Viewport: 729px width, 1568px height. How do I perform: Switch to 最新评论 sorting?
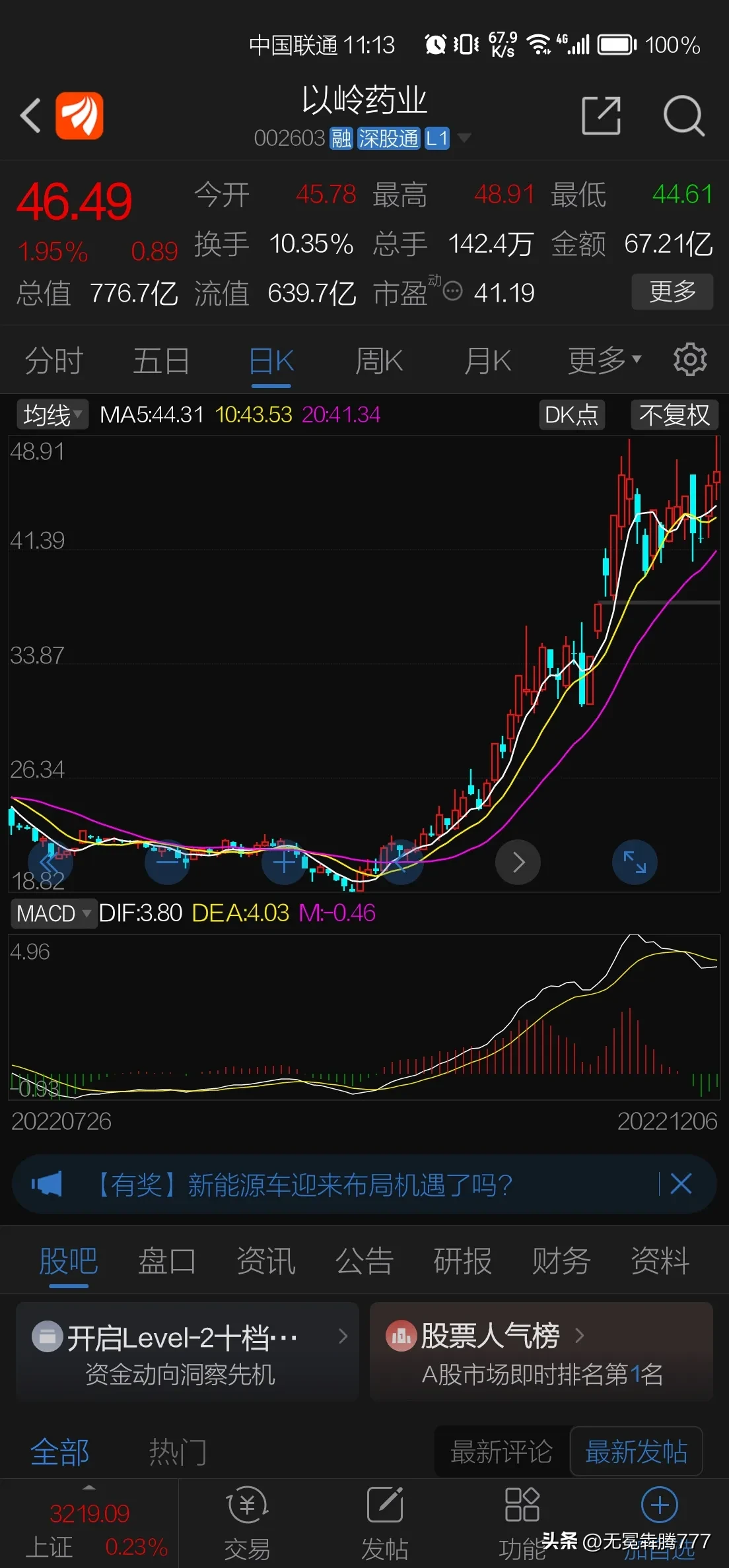(x=502, y=1452)
